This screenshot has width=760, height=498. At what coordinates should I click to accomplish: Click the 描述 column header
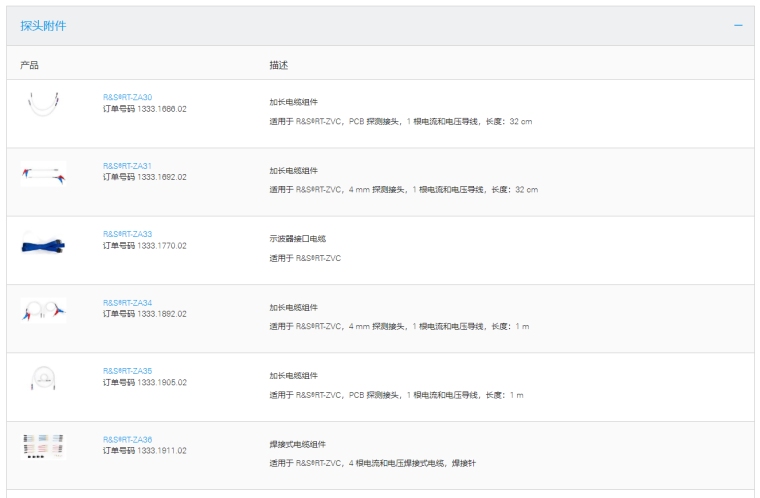click(x=279, y=65)
